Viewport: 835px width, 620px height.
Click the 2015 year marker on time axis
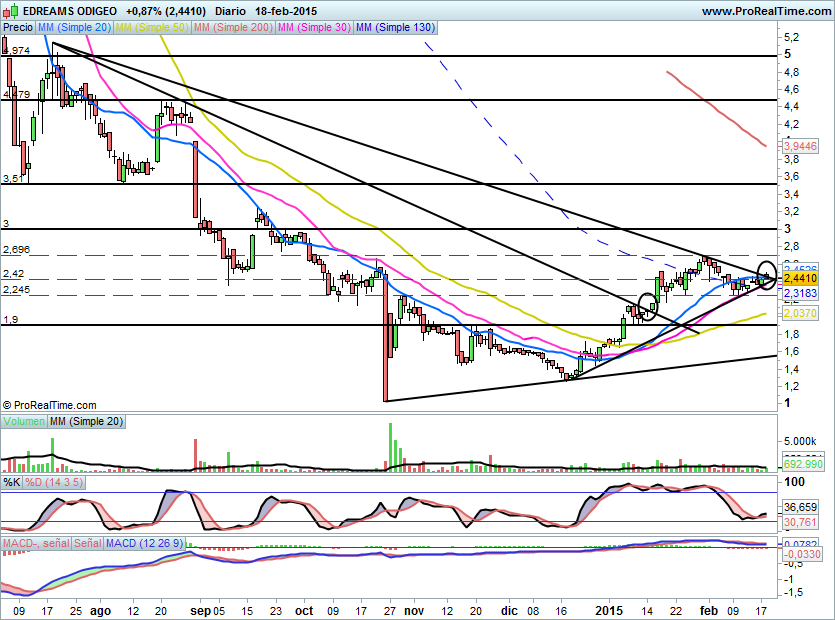pos(609,611)
